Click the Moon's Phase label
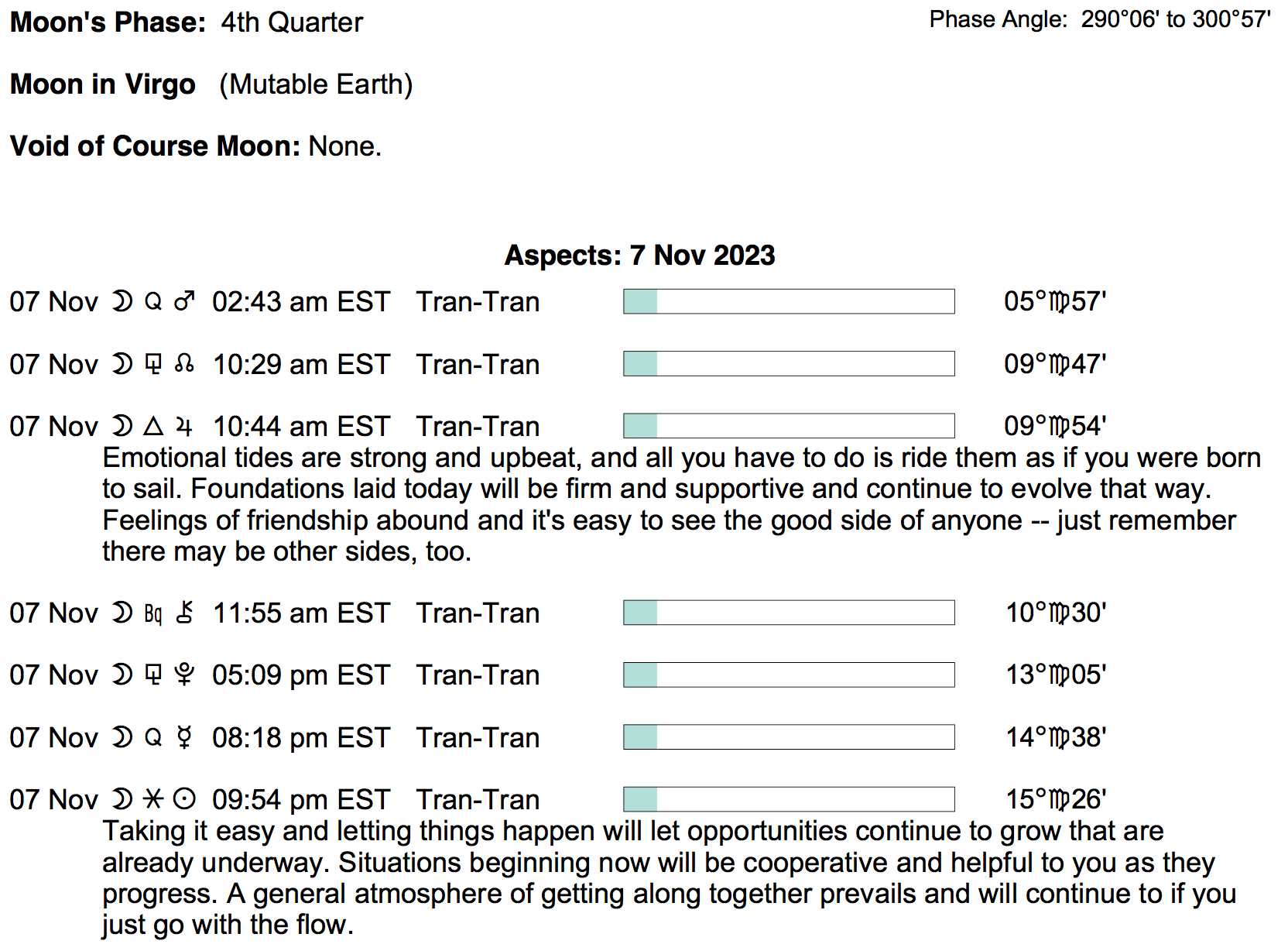Viewport: 1288px width, 951px height. pyautogui.click(x=108, y=22)
